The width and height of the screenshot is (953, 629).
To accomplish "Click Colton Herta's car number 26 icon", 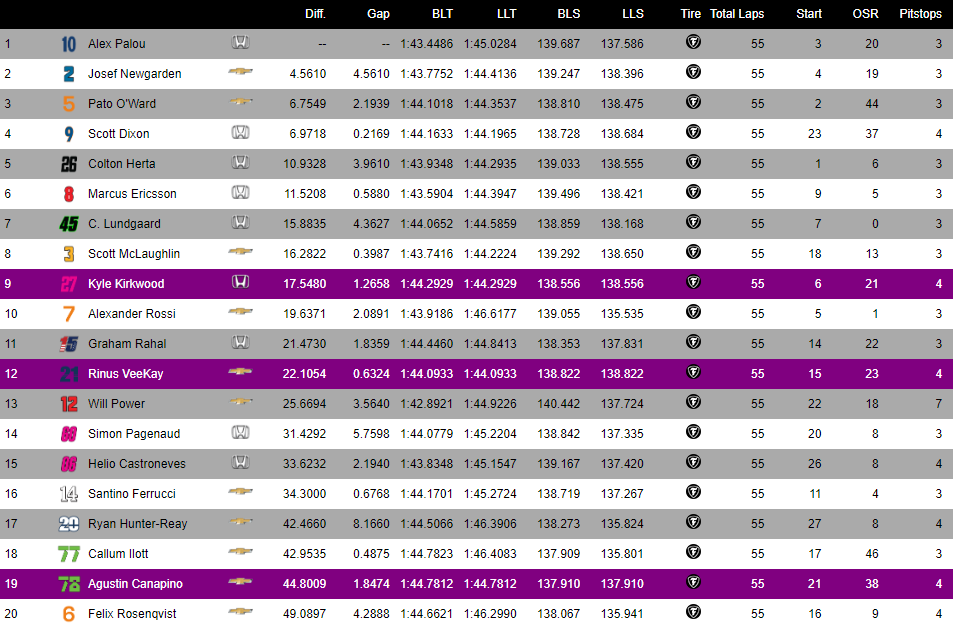I will coord(68,164).
